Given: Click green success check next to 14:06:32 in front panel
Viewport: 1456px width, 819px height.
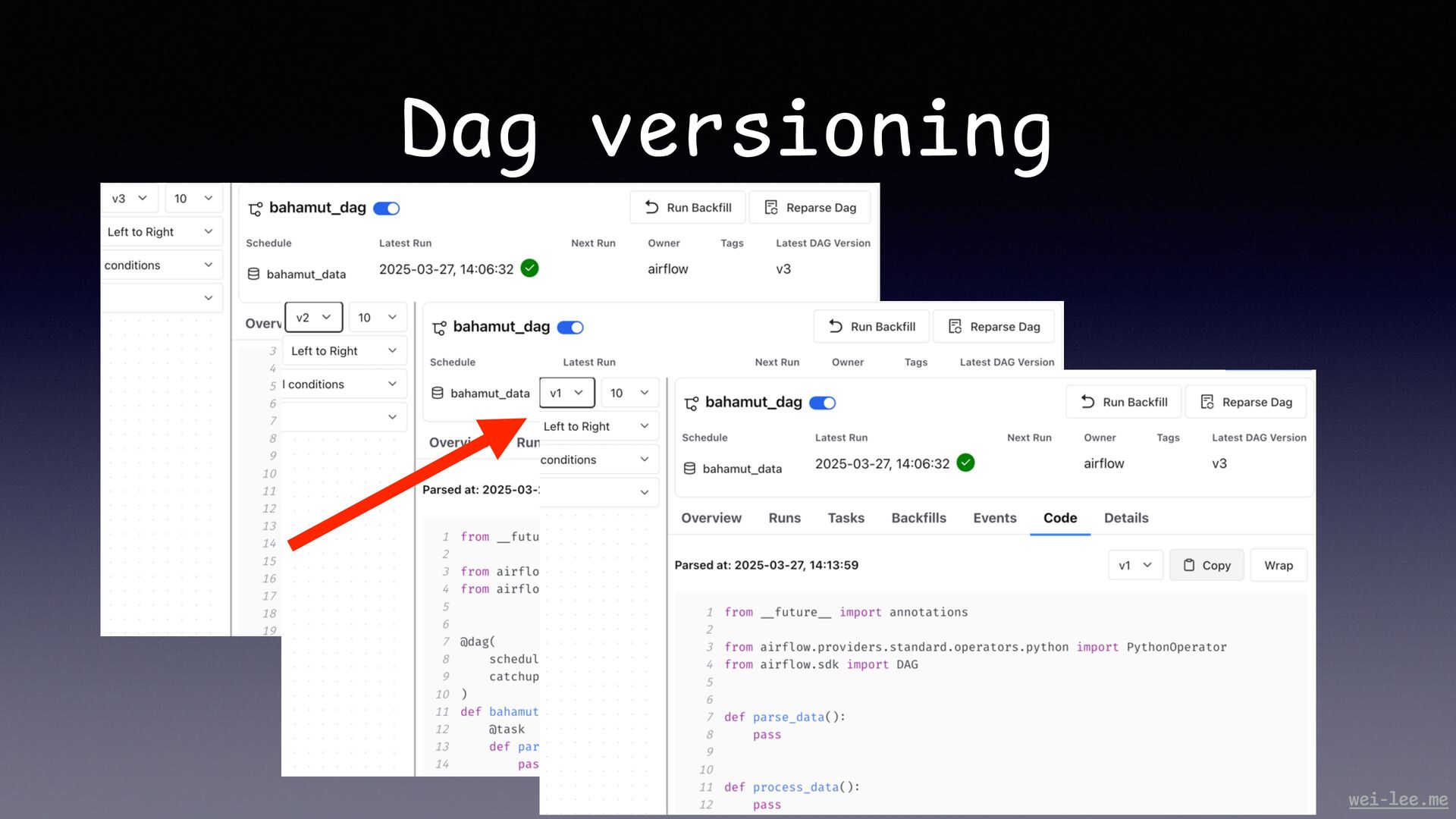Looking at the screenshot, I should pos(965,463).
